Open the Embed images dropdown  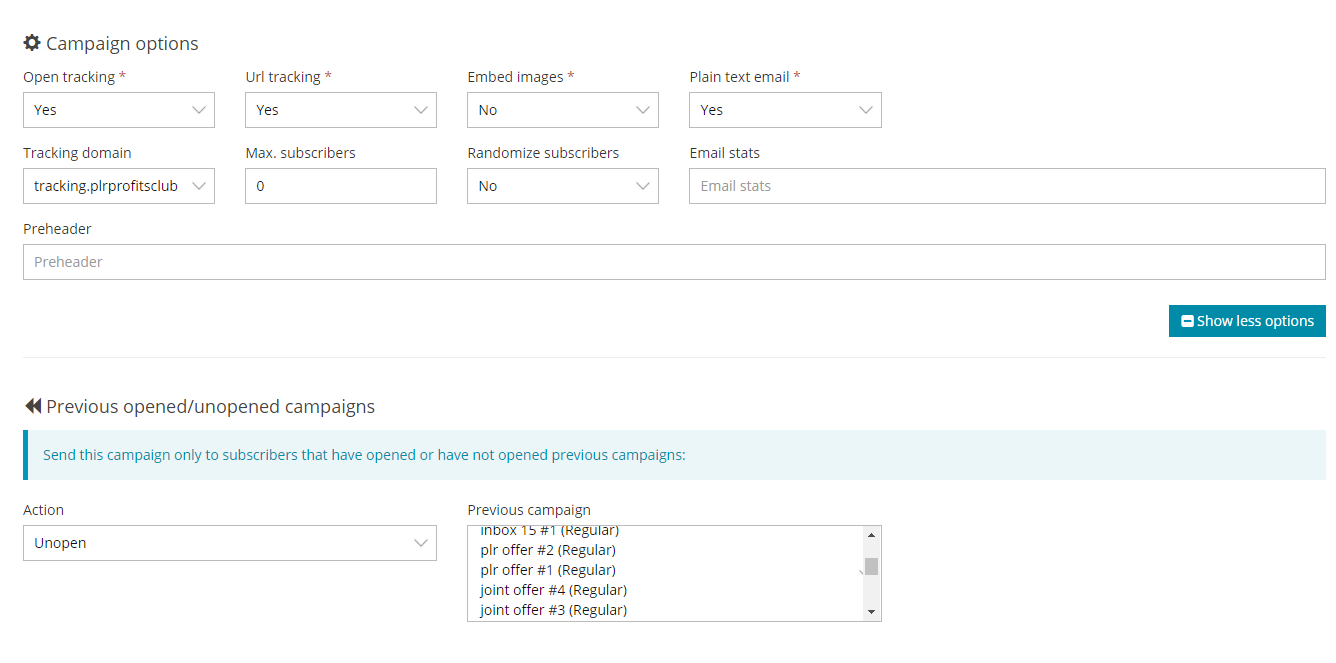pyautogui.click(x=563, y=110)
